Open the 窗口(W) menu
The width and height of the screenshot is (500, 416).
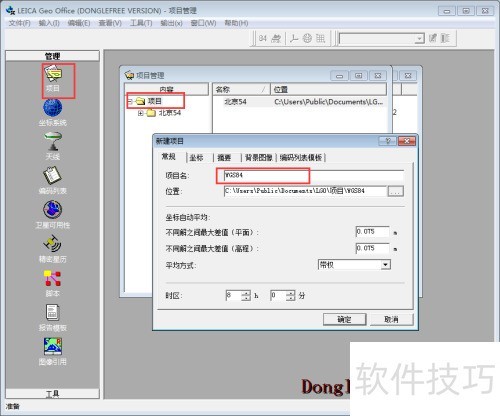[x=203, y=23]
